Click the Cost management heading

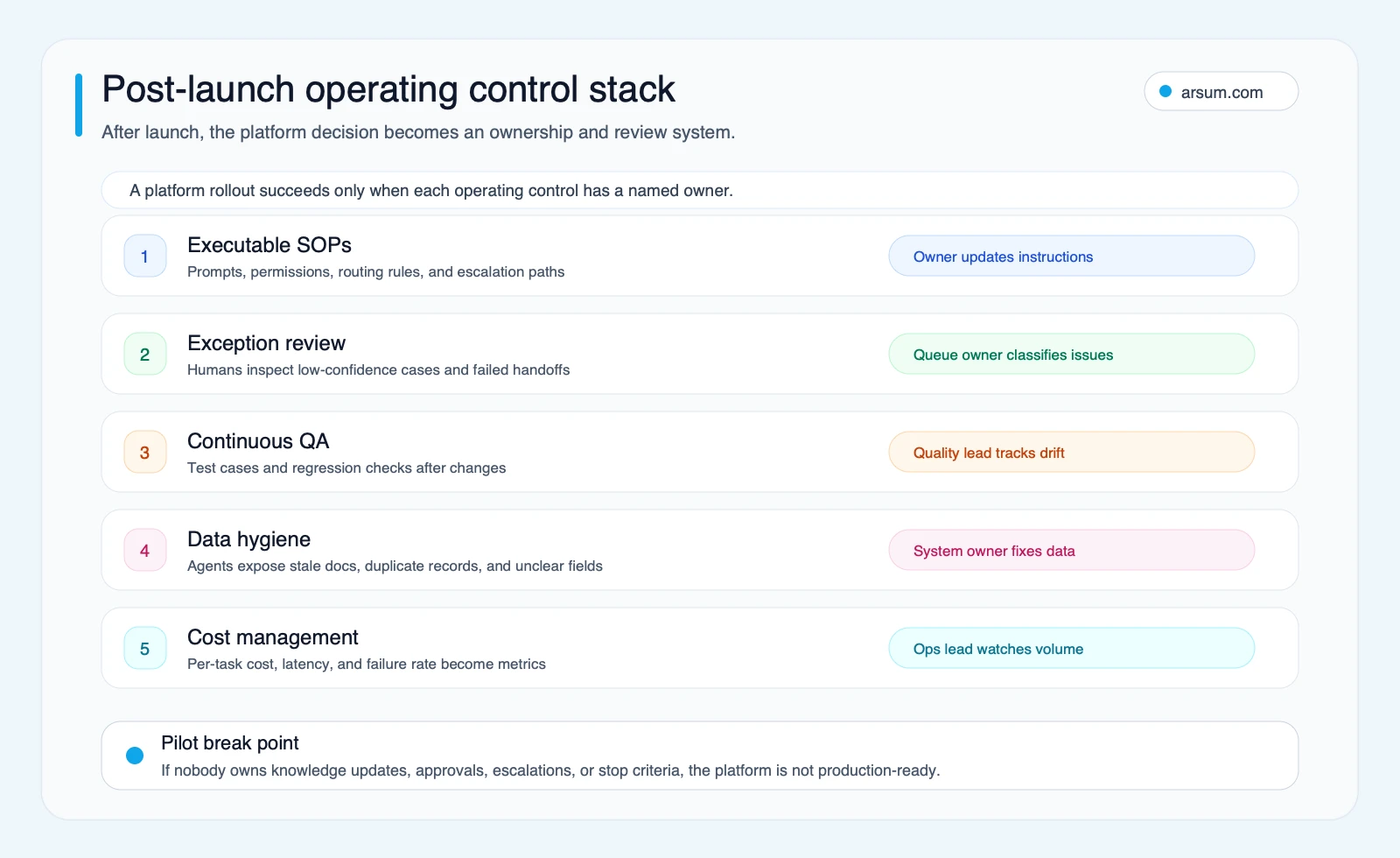[x=273, y=637]
